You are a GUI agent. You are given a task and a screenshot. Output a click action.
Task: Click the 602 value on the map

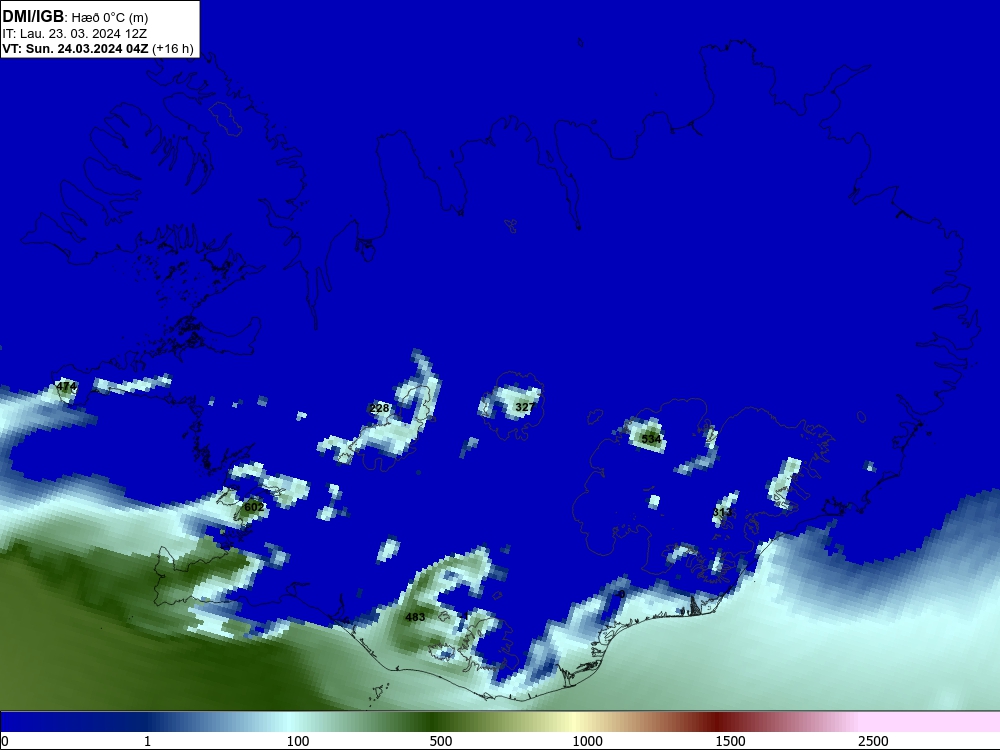pyautogui.click(x=254, y=507)
